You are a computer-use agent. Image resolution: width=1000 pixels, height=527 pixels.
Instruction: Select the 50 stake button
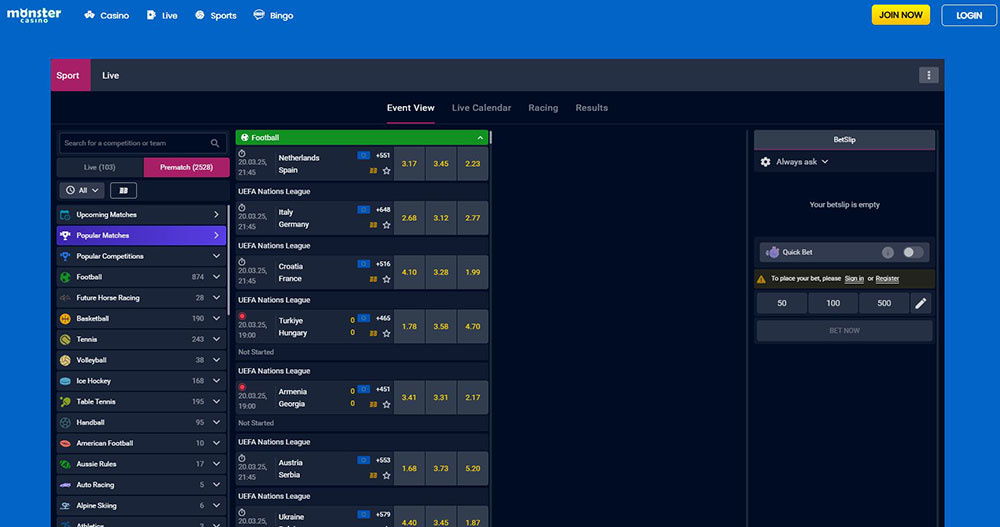[x=782, y=304]
